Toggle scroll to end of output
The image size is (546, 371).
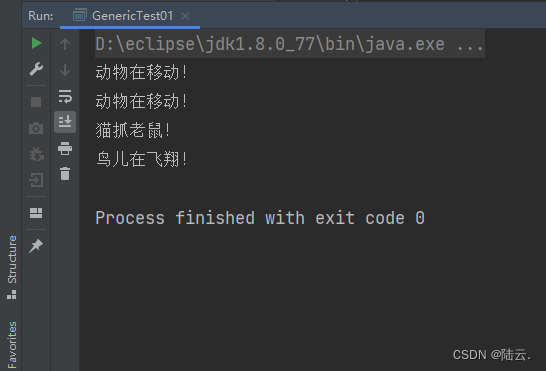(x=65, y=122)
